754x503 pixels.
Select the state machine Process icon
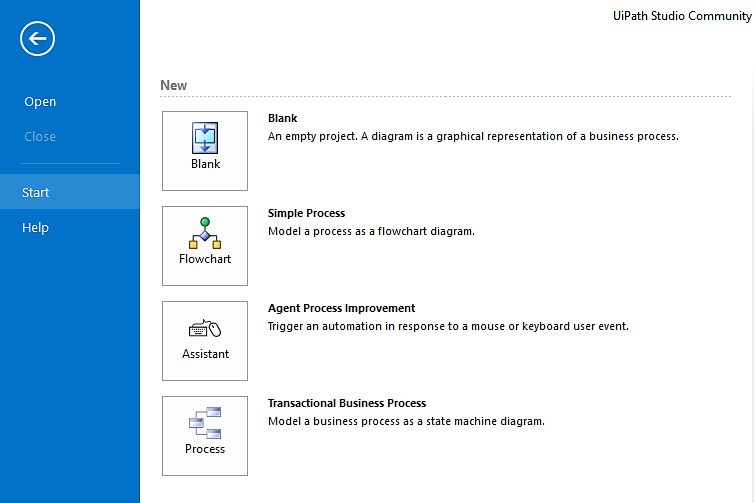click(205, 423)
